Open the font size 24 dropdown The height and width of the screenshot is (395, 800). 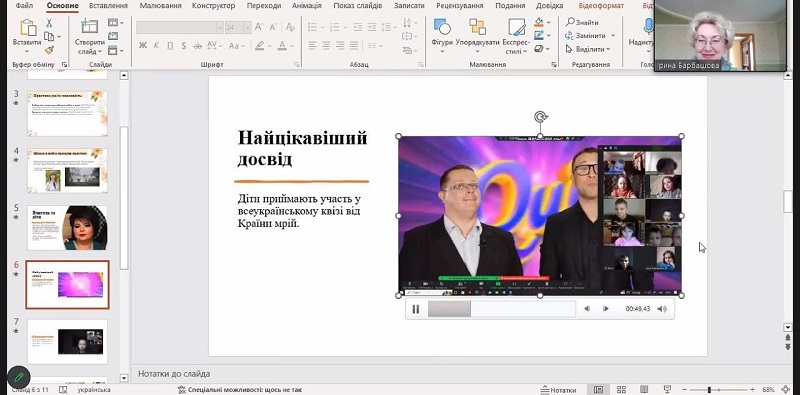point(248,28)
